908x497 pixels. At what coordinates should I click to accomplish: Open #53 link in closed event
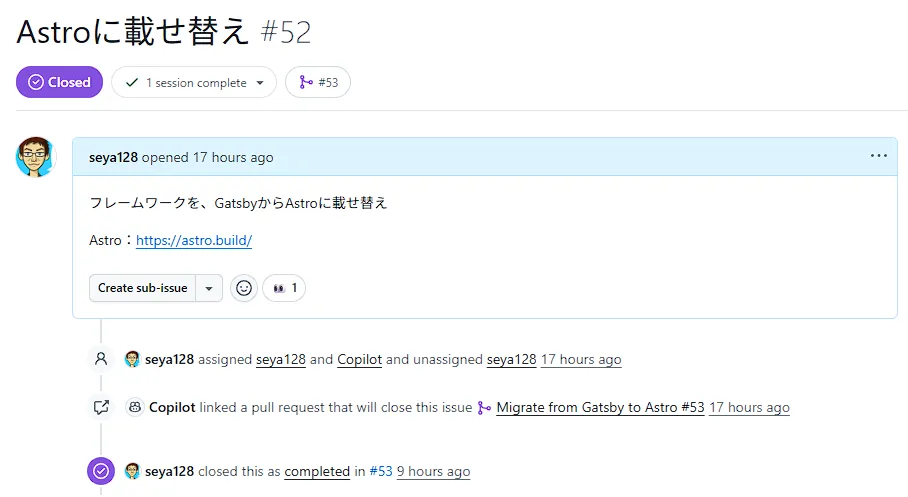tap(380, 472)
